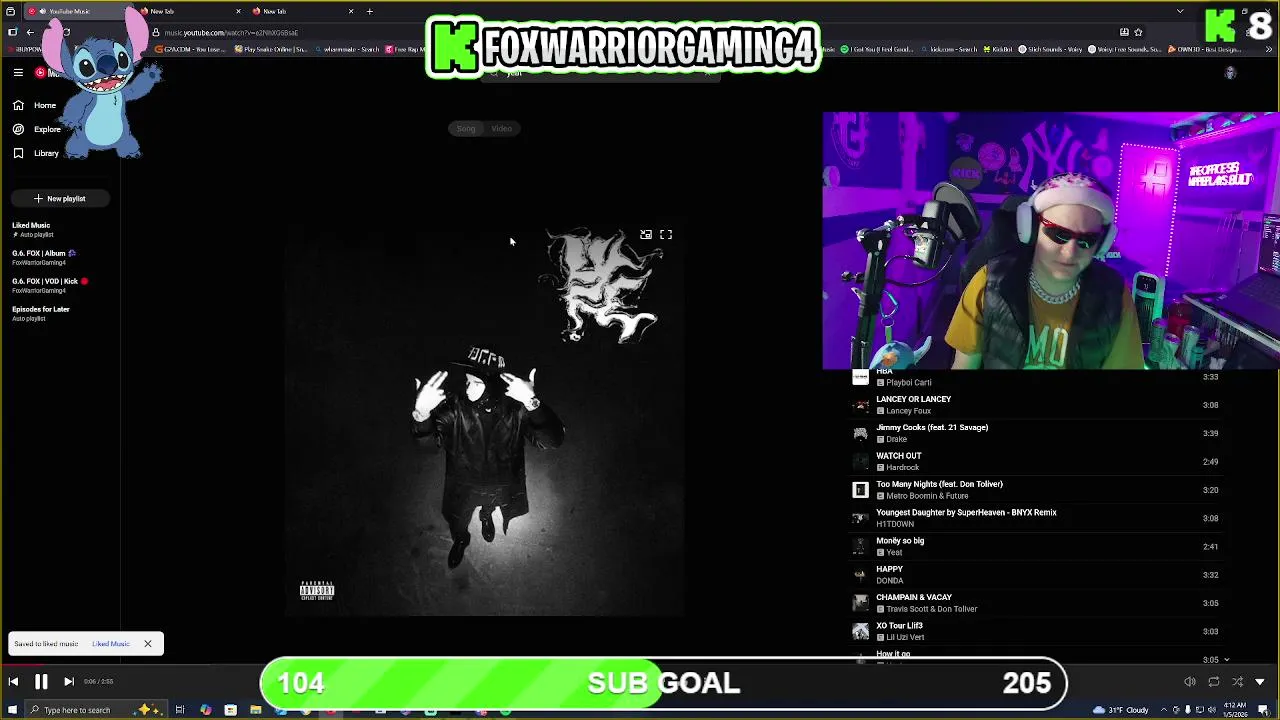Open the G.A. FOX | Album playlist
Screen dimensions: 1280x720
click(x=44, y=257)
